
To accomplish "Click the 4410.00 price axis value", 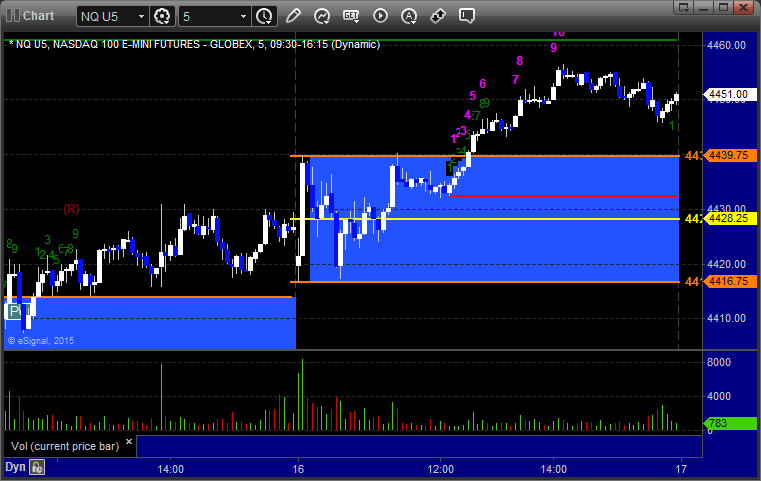I will pyautogui.click(x=727, y=318).
